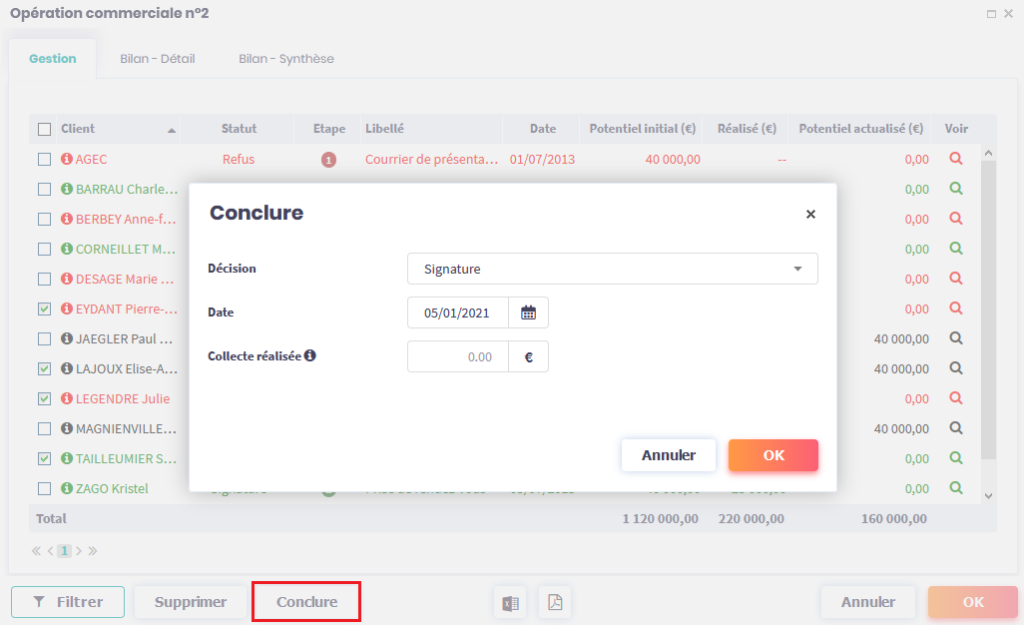Uncheck the LEGENDRE Julie checkbox
This screenshot has height=625, width=1024.
[44, 399]
